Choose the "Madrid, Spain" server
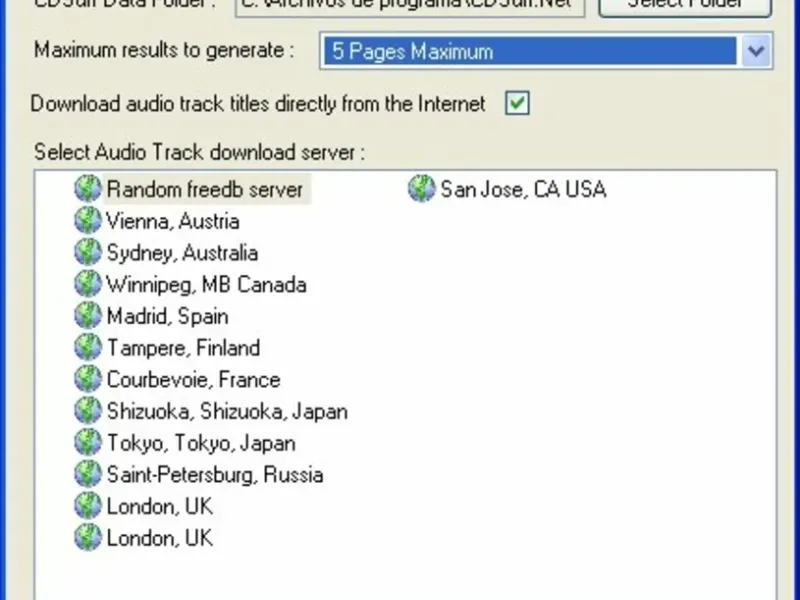 167,316
